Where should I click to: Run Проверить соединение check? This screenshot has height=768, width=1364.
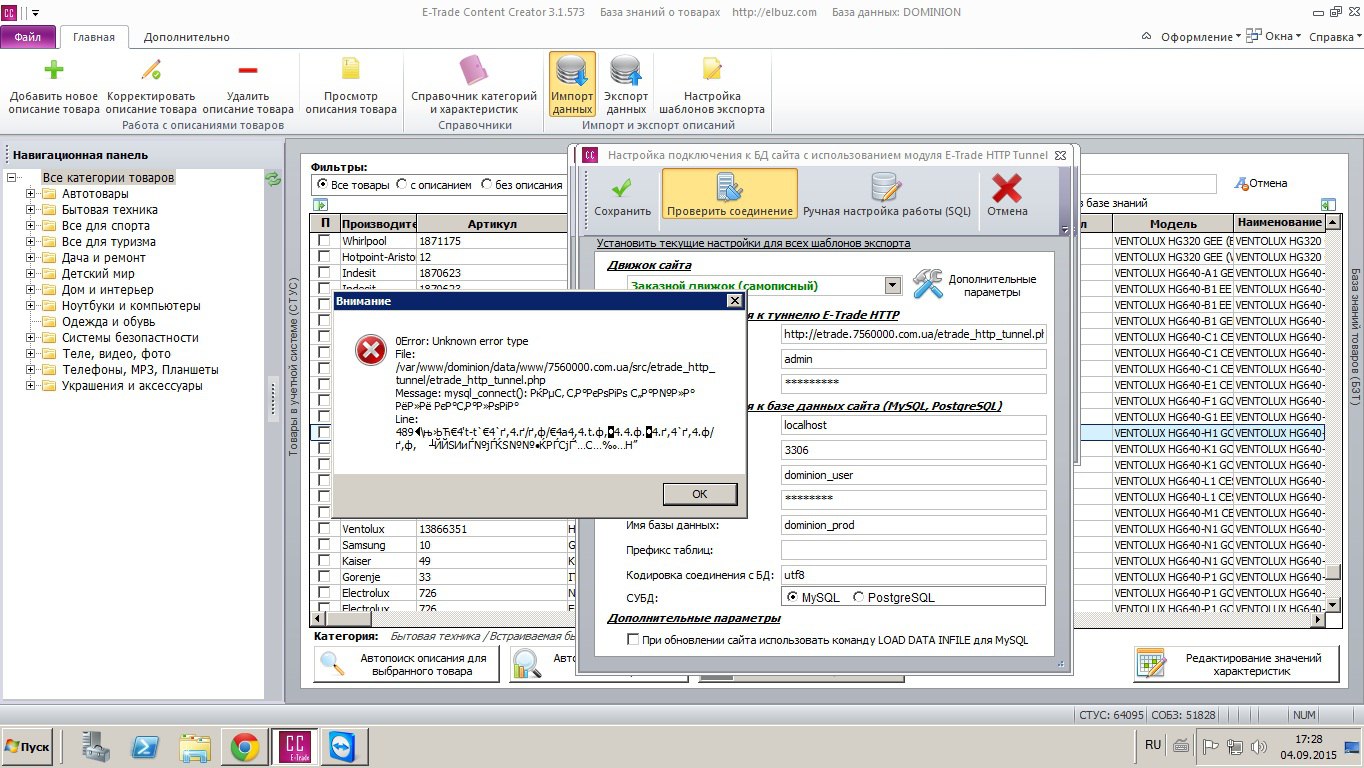(730, 195)
